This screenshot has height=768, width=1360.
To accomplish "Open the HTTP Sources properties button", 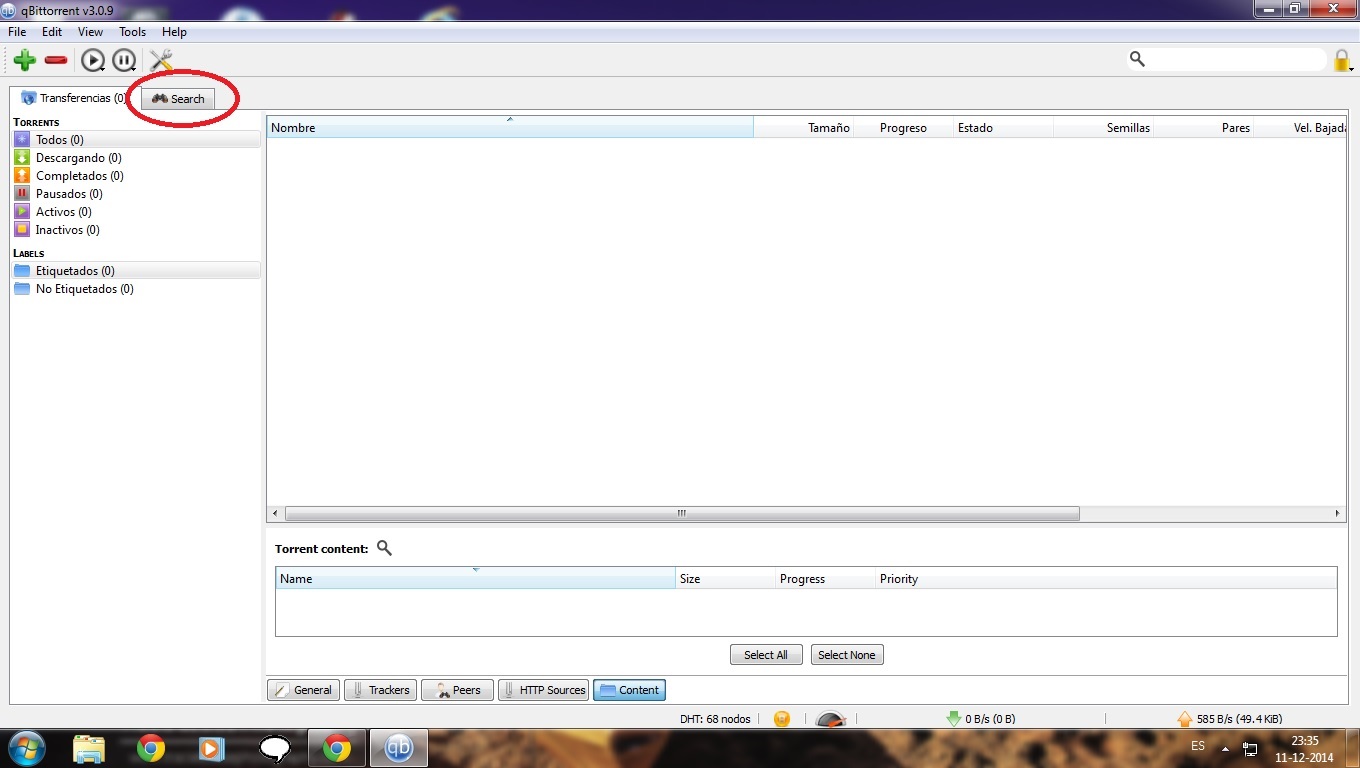I will (x=543, y=690).
